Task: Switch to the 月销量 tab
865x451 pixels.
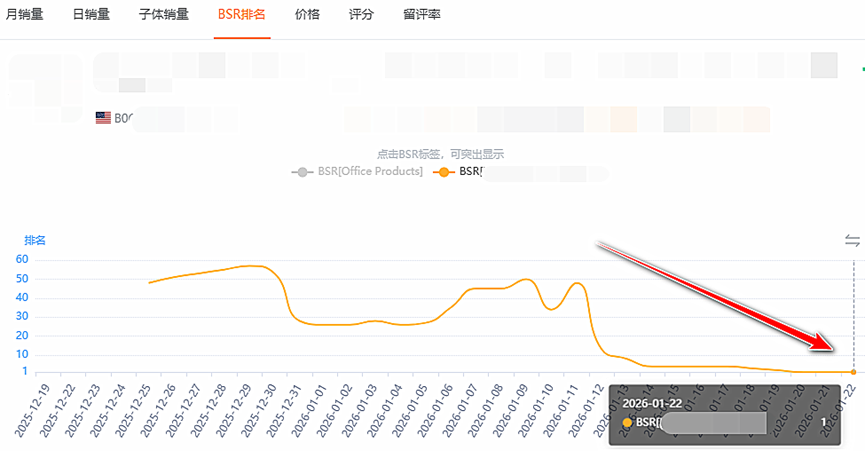Action: pos(24,15)
